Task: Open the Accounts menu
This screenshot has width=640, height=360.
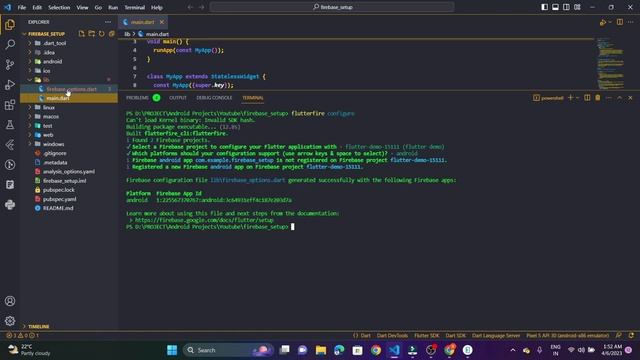Action: tap(10, 301)
